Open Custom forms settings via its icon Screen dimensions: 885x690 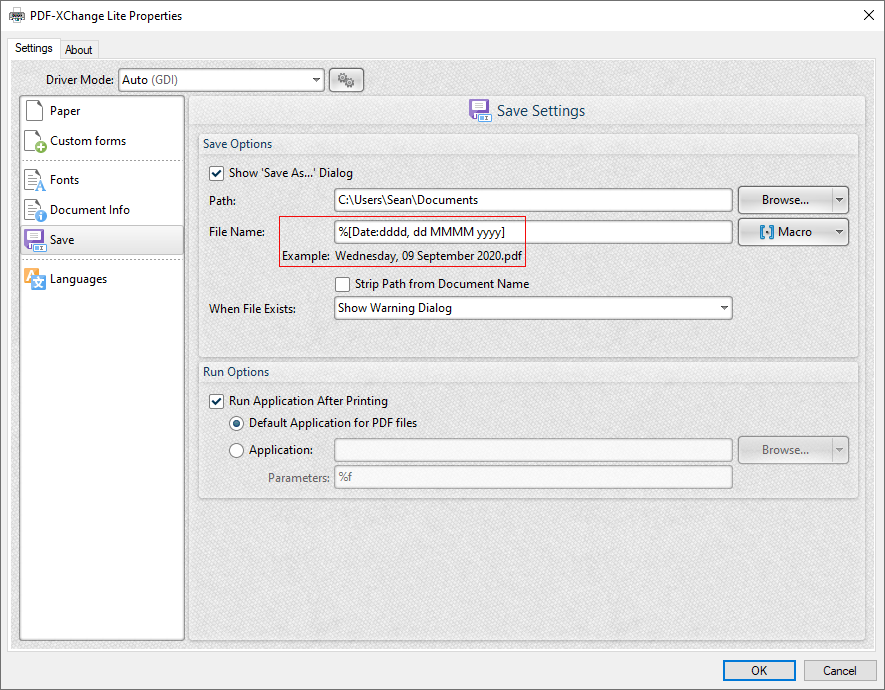33,140
